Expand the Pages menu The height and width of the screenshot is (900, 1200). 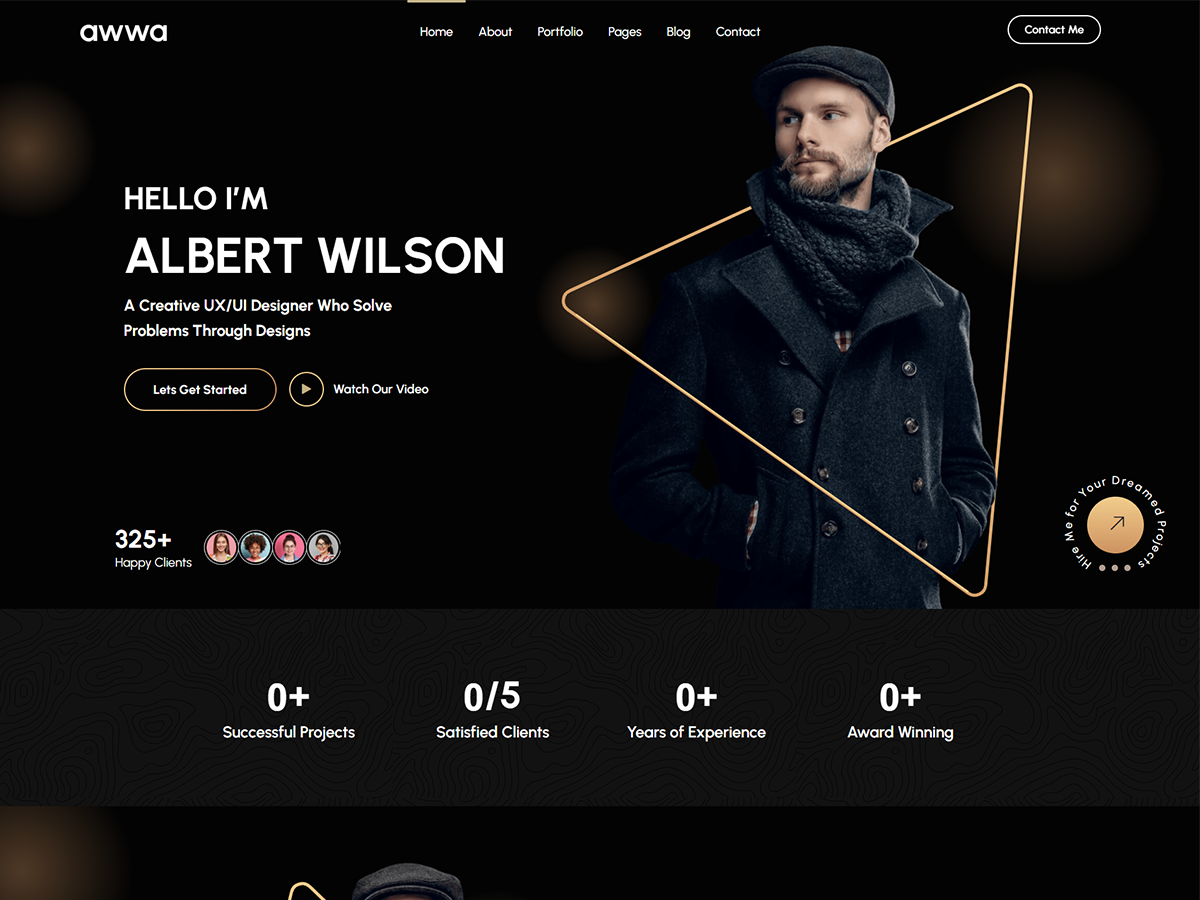[625, 32]
